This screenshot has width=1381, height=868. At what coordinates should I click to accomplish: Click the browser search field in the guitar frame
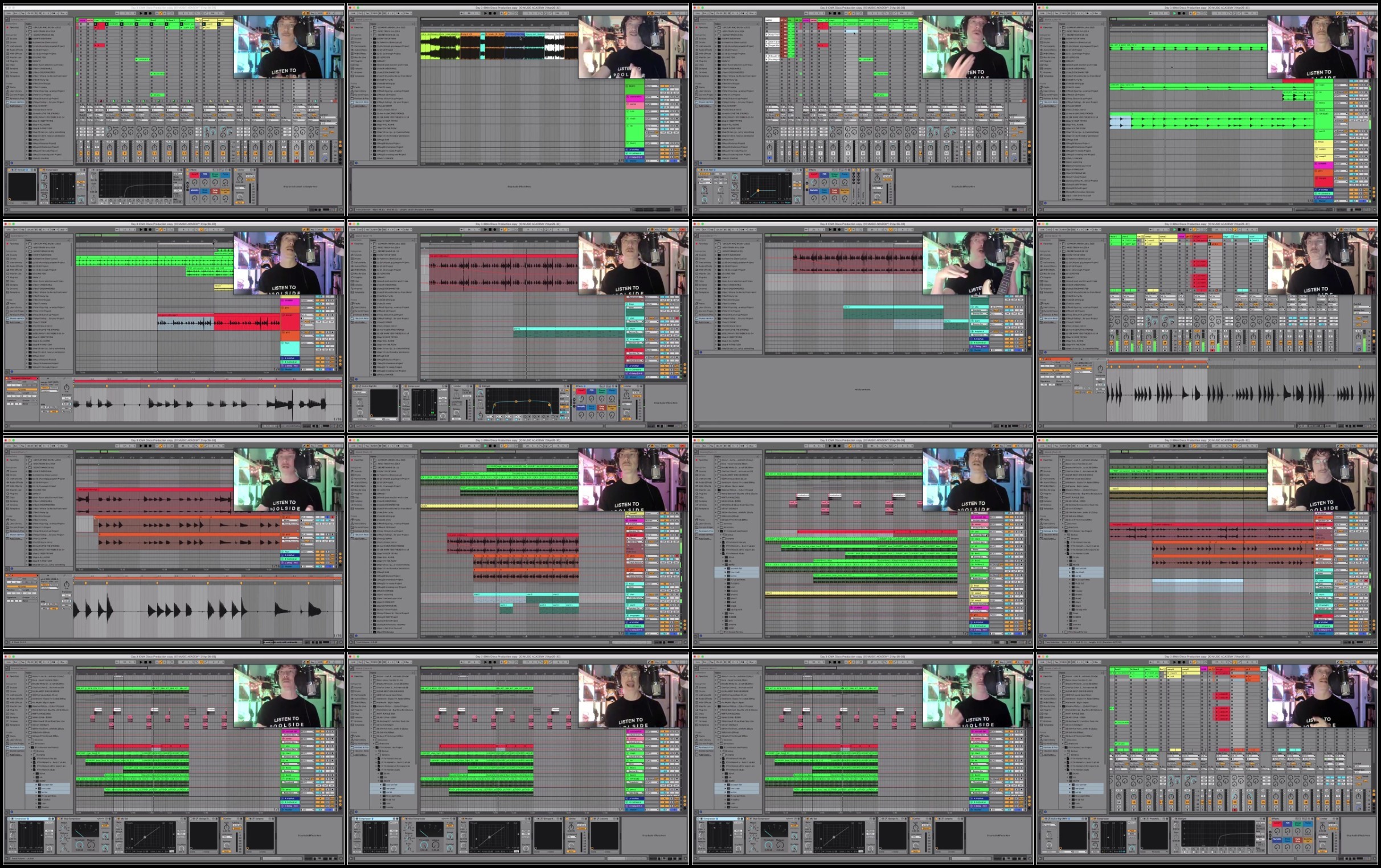pos(731,236)
